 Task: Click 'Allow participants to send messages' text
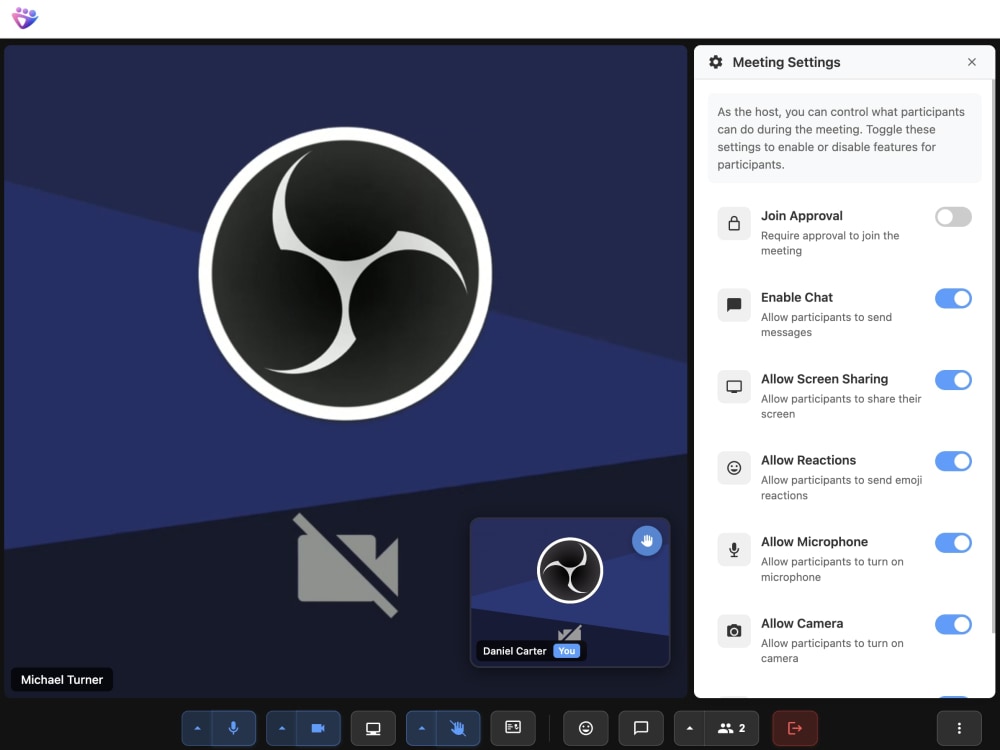[826, 325]
